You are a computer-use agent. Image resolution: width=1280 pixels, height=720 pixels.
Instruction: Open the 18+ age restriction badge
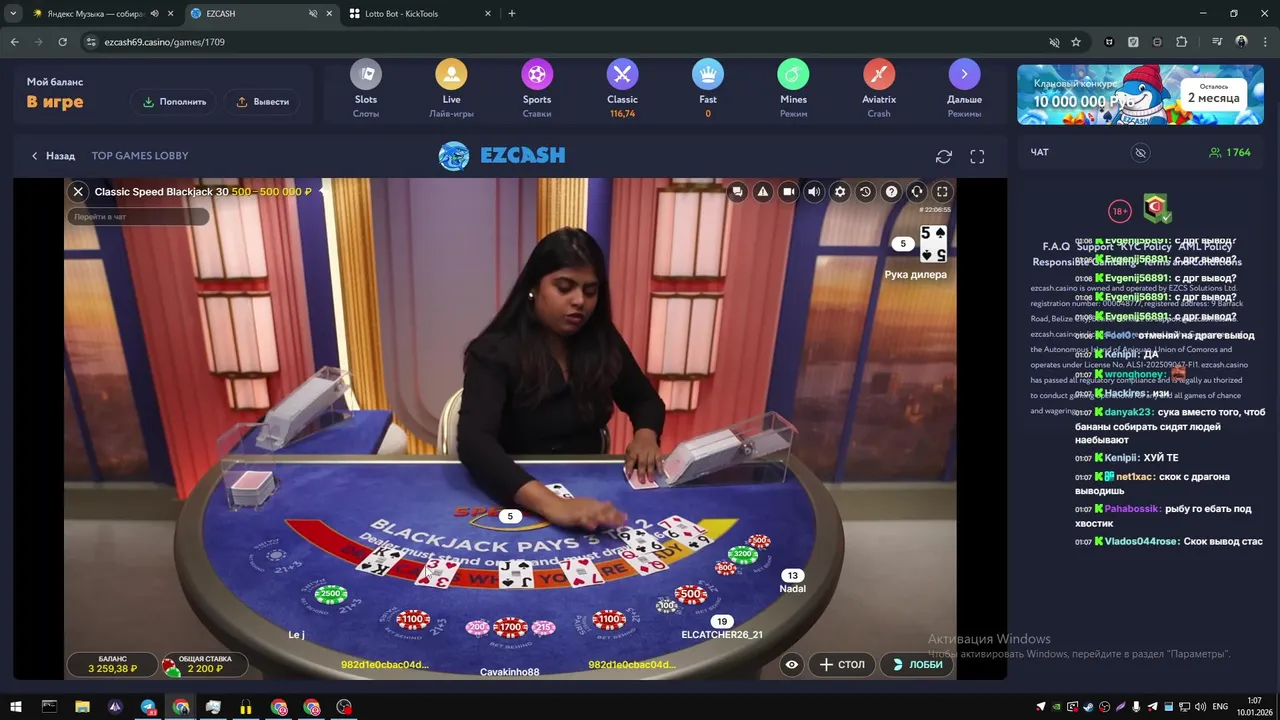[x=1120, y=211]
